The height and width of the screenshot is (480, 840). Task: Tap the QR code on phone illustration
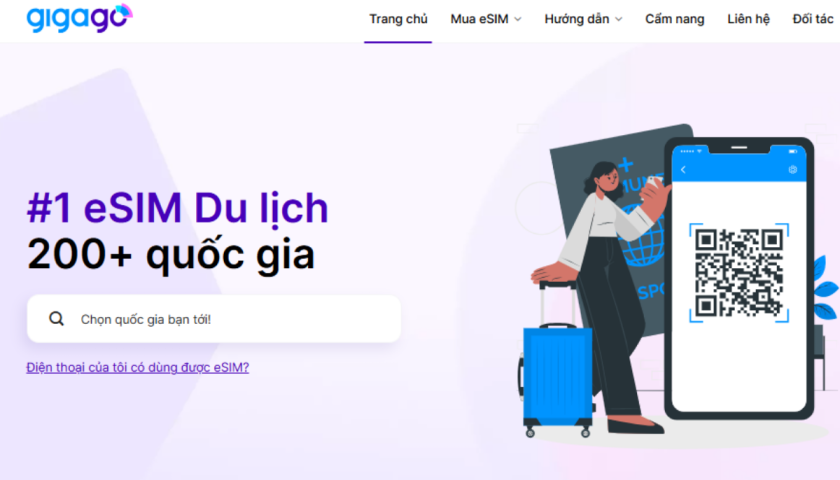point(739,273)
